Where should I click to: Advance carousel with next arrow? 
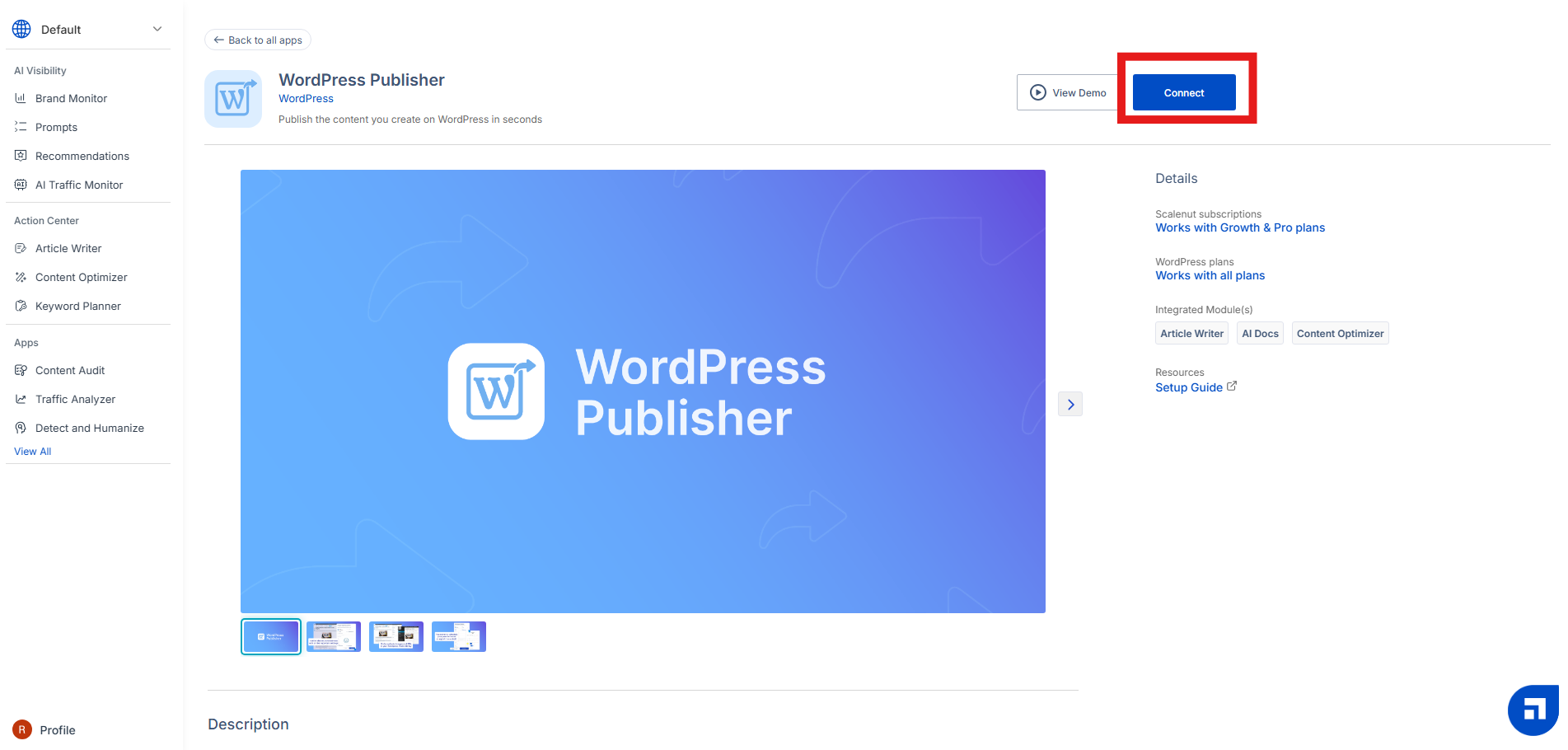point(1070,404)
